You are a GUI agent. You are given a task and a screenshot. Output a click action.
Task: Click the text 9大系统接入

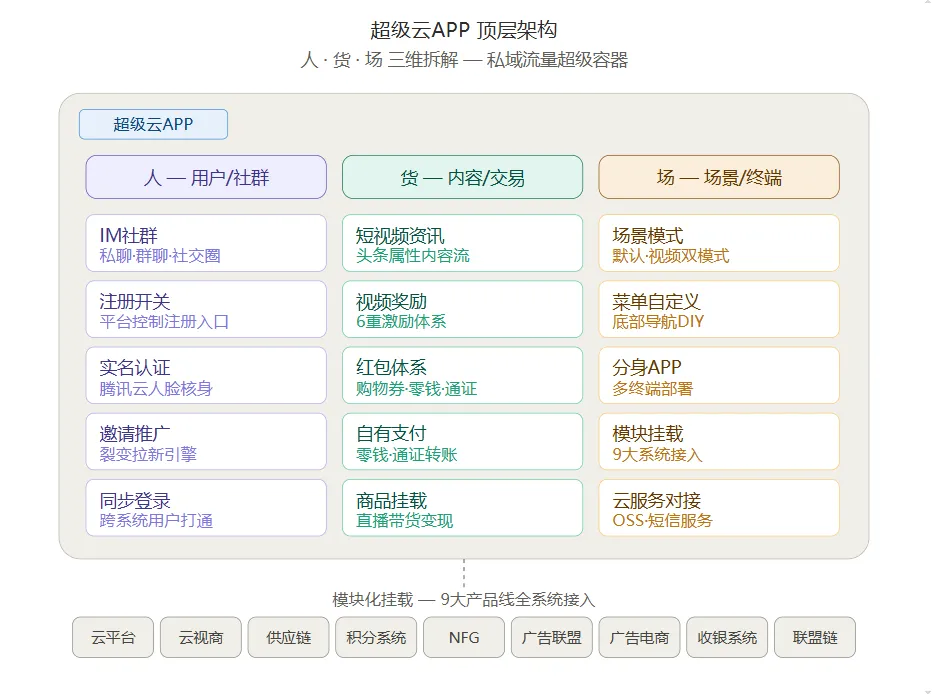657,454
